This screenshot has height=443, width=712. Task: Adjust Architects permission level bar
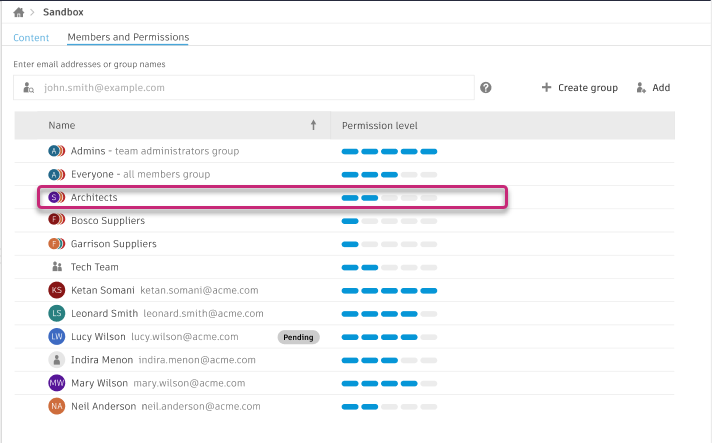coord(389,198)
